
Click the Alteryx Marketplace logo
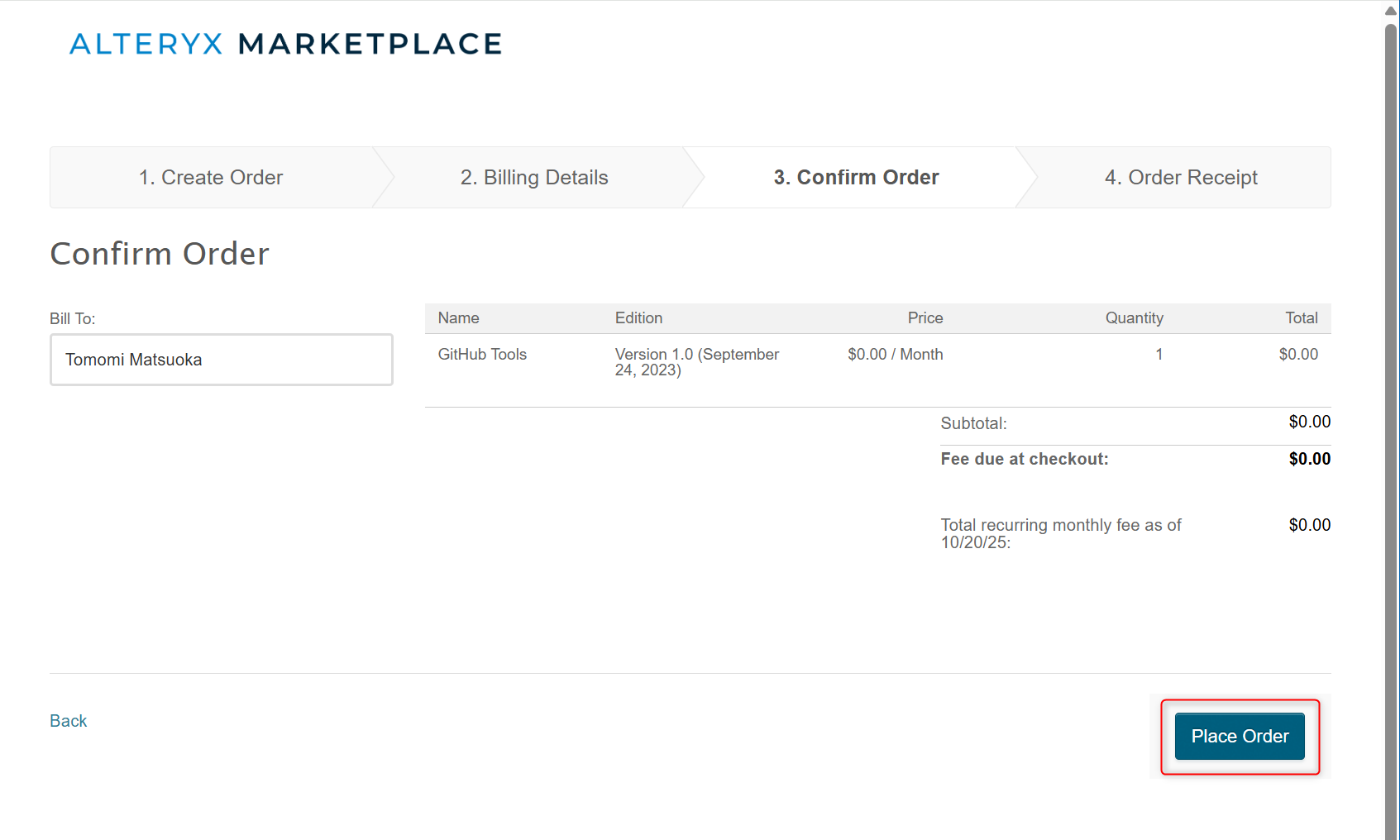point(285,44)
